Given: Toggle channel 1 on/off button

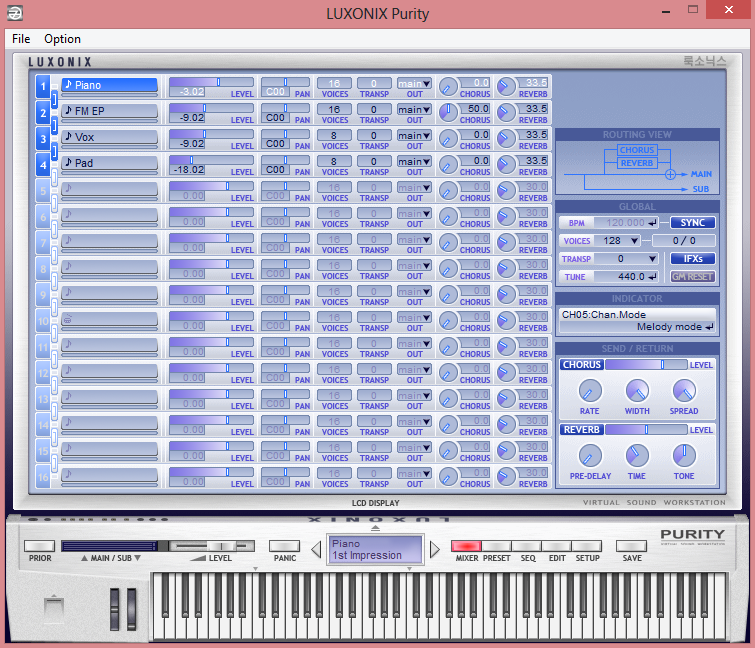Looking at the screenshot, I should point(43,87).
